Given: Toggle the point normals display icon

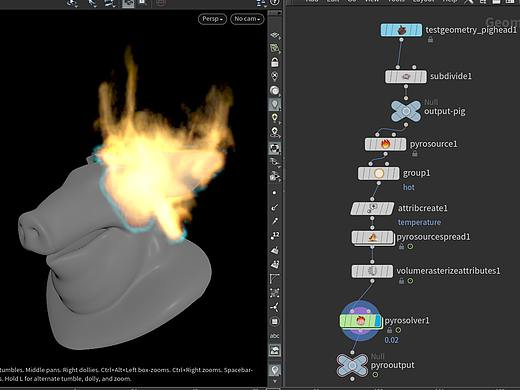Looking at the screenshot, I should 275,207.
